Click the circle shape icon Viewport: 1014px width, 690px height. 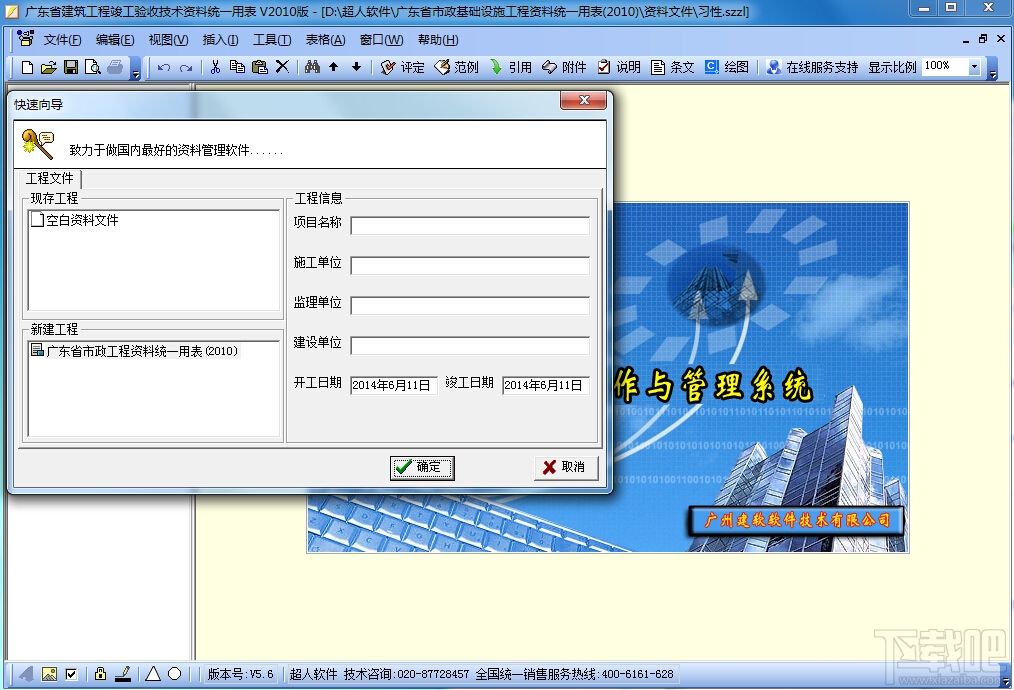[175, 674]
